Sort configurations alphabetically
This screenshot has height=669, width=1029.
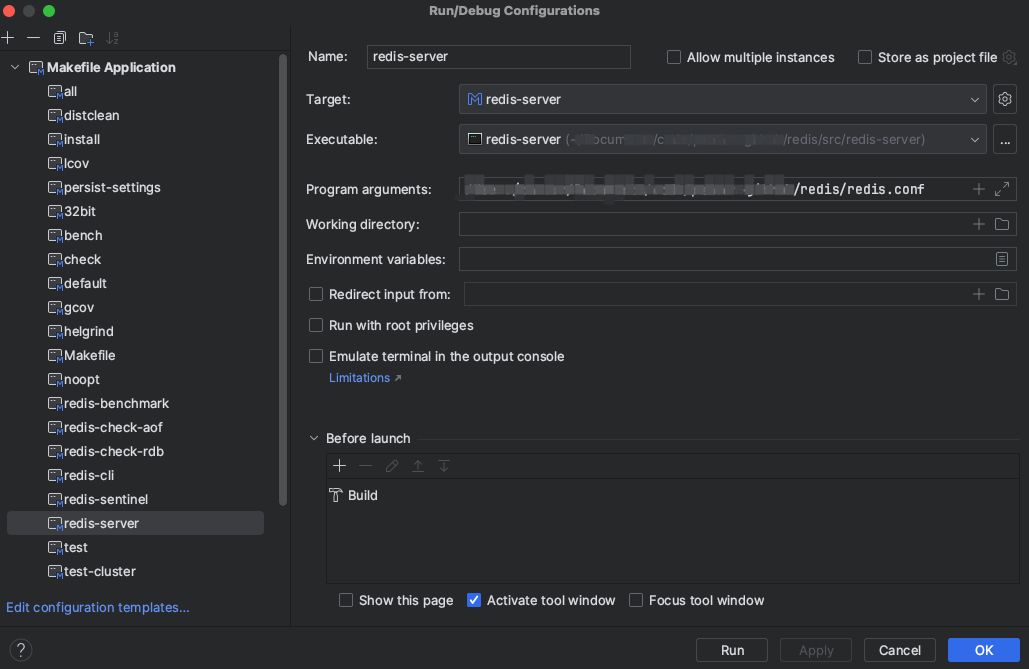coord(112,38)
